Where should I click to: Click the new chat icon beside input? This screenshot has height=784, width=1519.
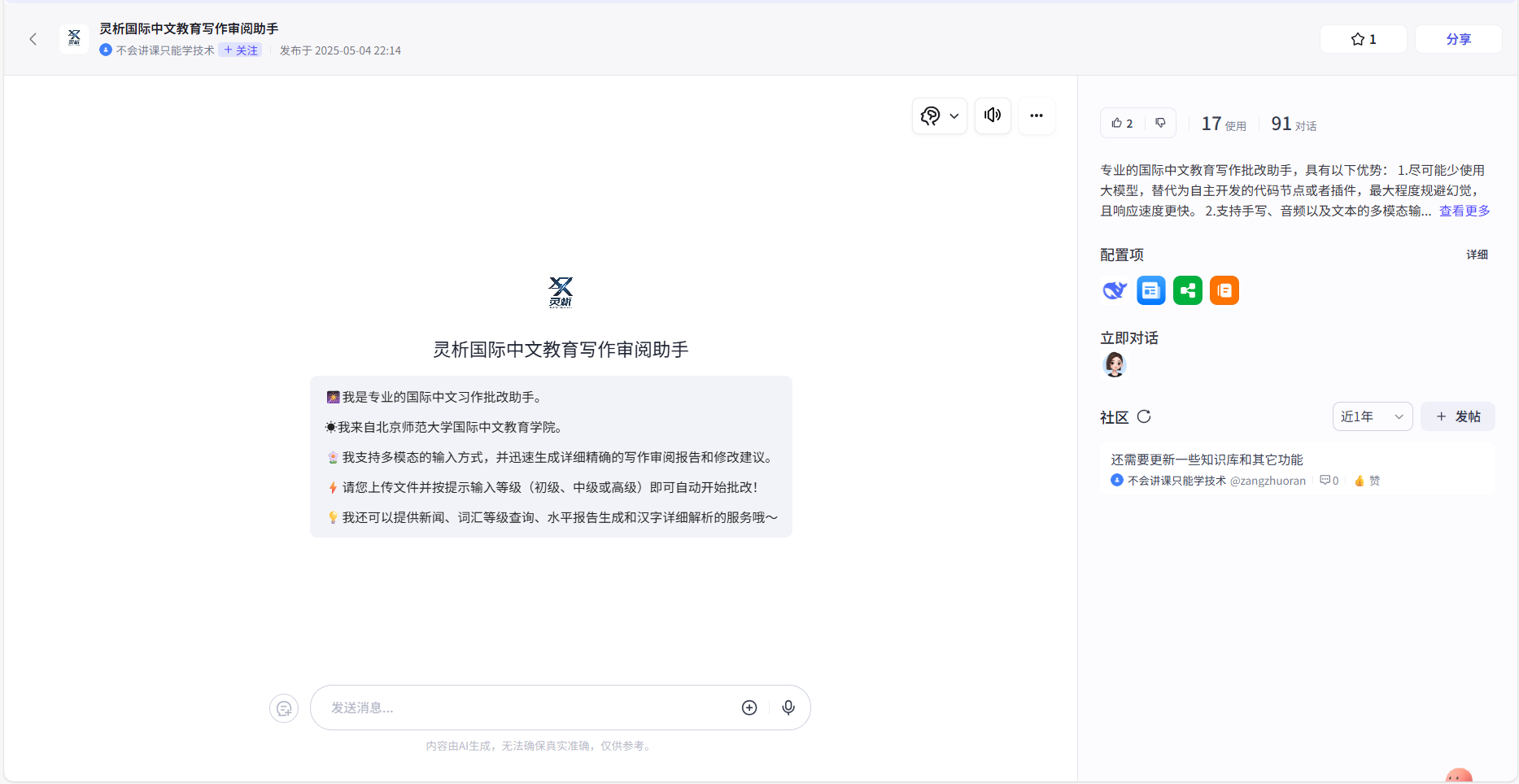(x=284, y=708)
